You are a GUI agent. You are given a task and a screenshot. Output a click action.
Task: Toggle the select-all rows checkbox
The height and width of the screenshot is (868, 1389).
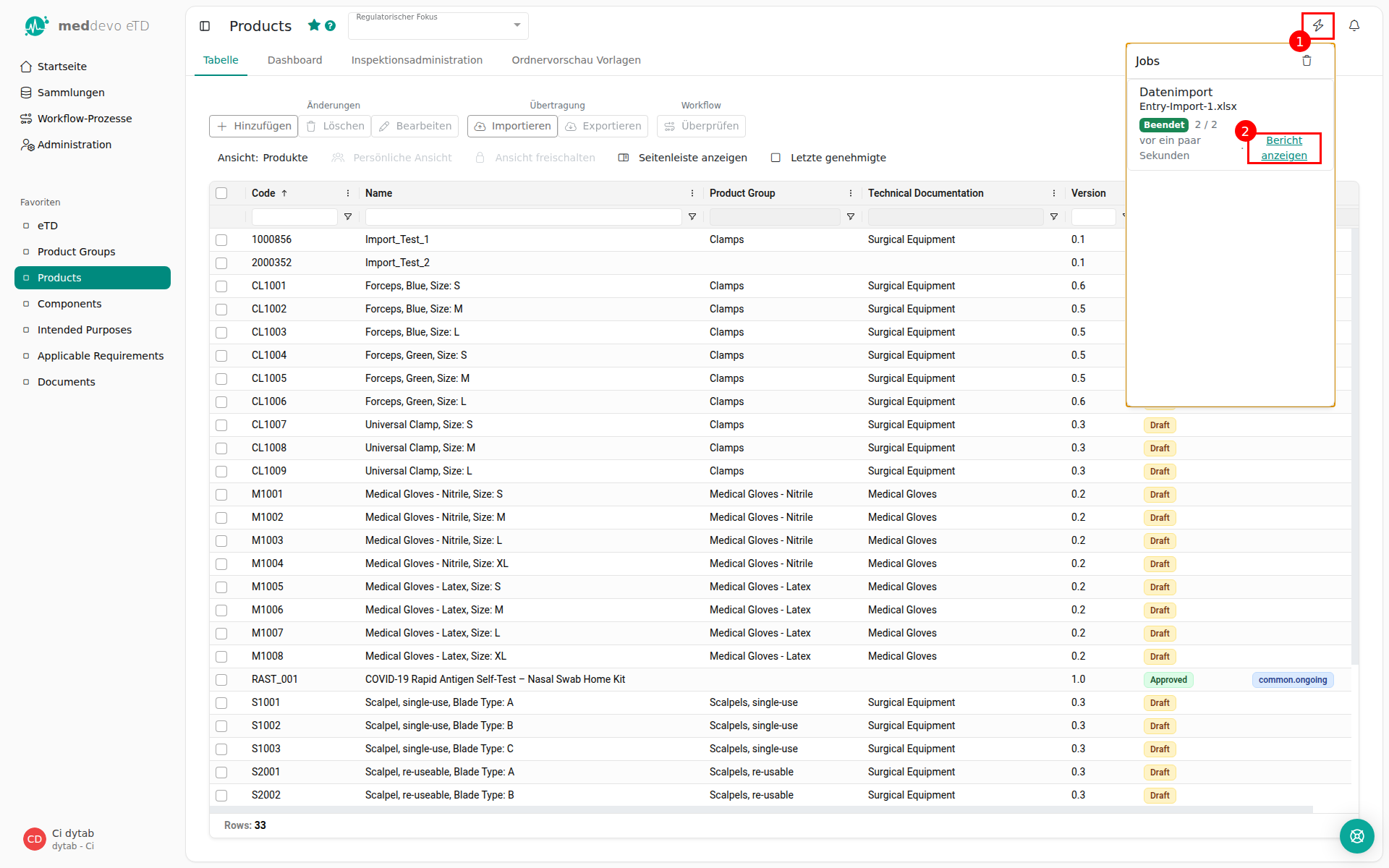[x=221, y=193]
